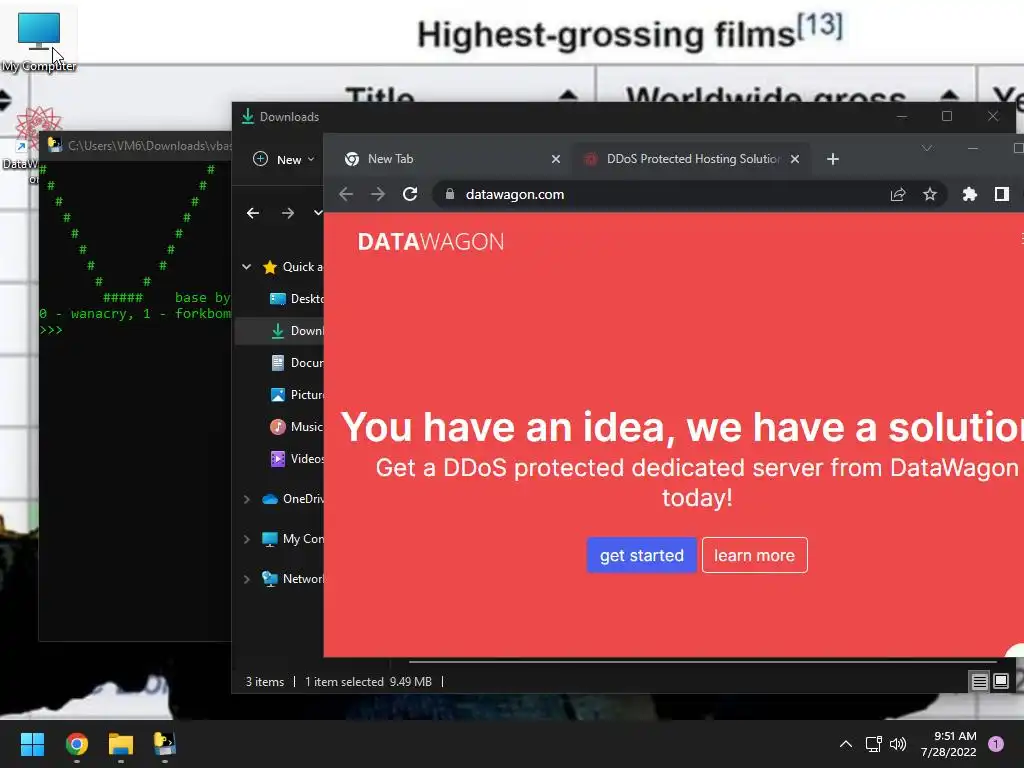The height and width of the screenshot is (768, 1024).
Task: Click New button in Downloads window
Action: pyautogui.click(x=285, y=159)
